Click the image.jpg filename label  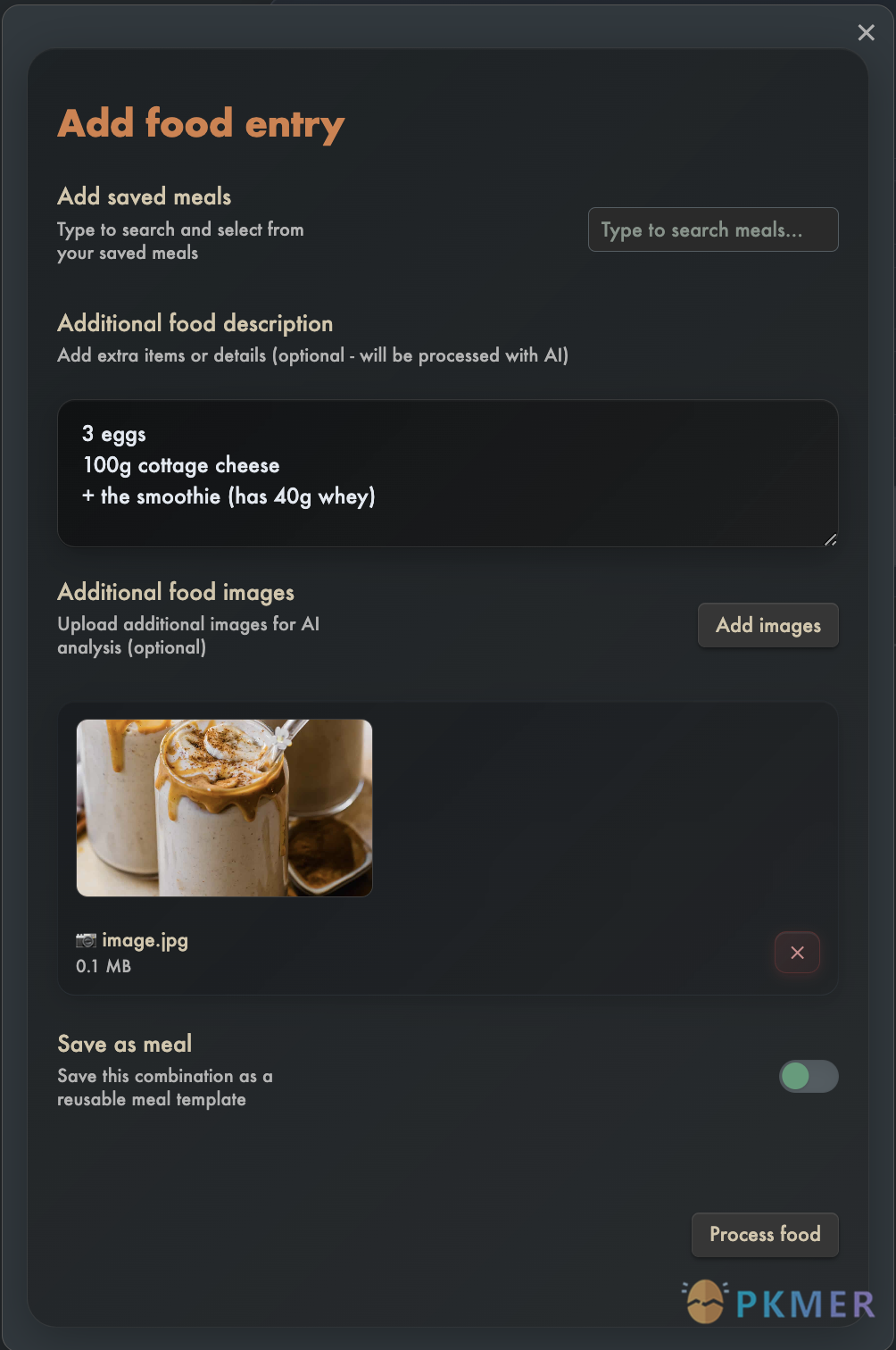coord(145,940)
